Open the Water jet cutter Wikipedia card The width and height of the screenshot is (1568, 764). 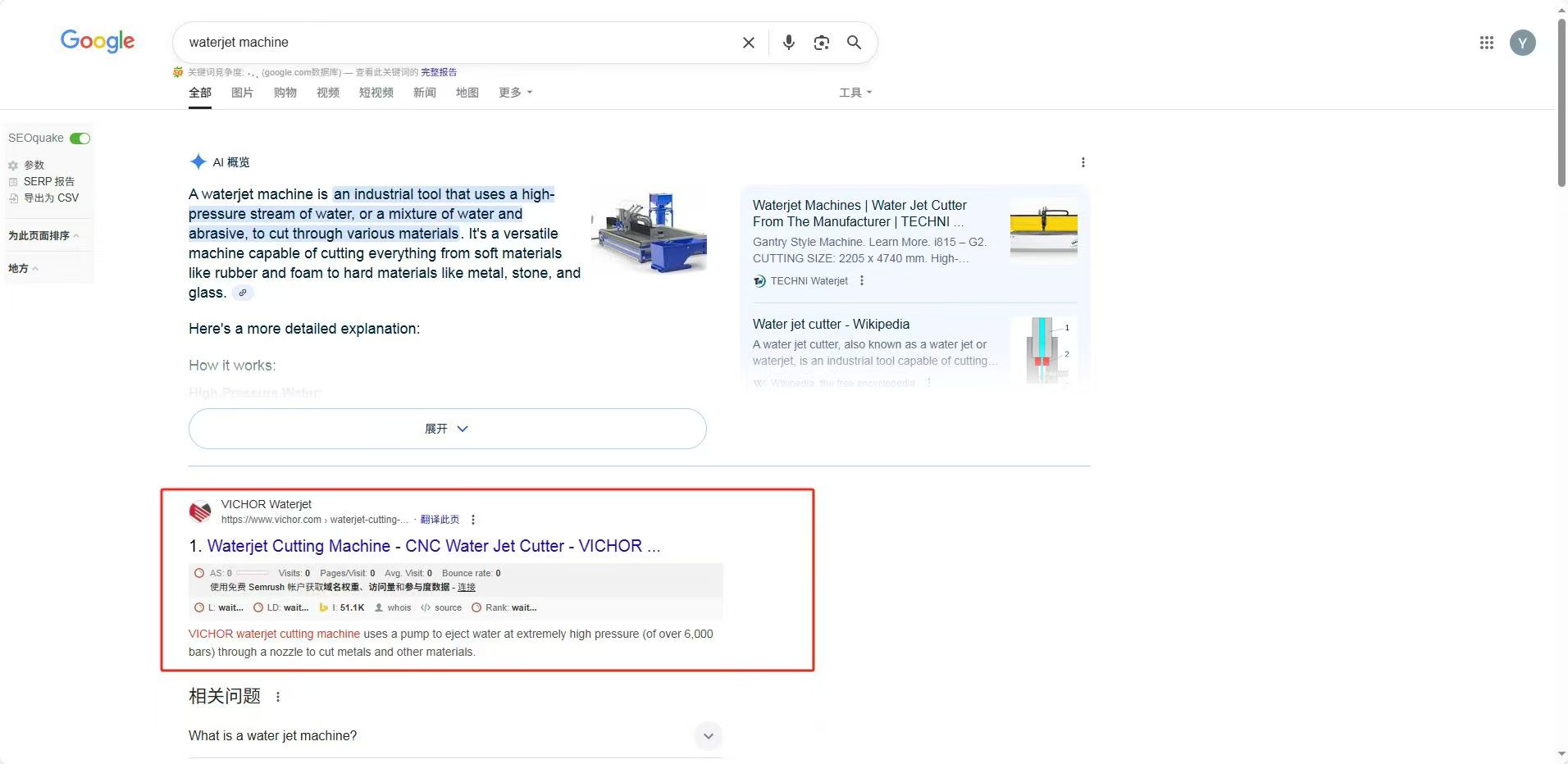click(x=831, y=324)
